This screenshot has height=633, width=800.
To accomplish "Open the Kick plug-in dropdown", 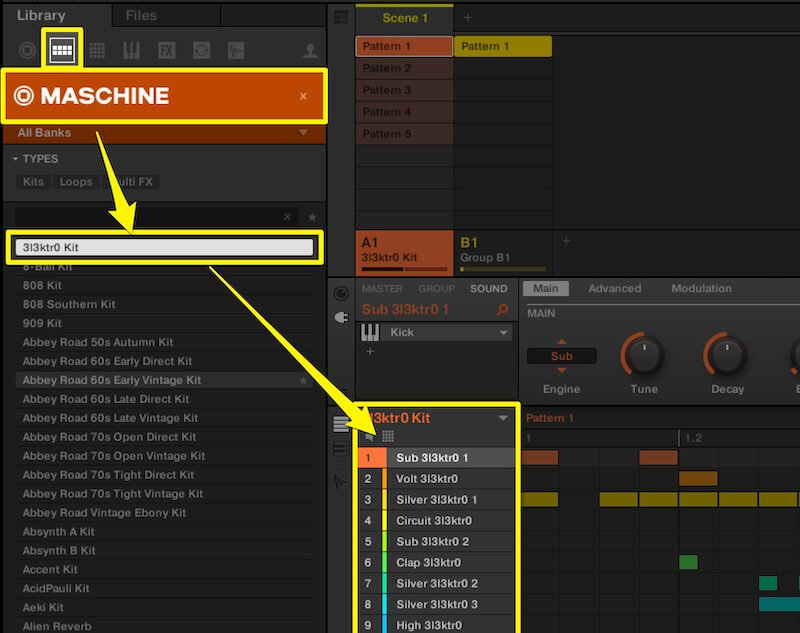I will point(448,333).
